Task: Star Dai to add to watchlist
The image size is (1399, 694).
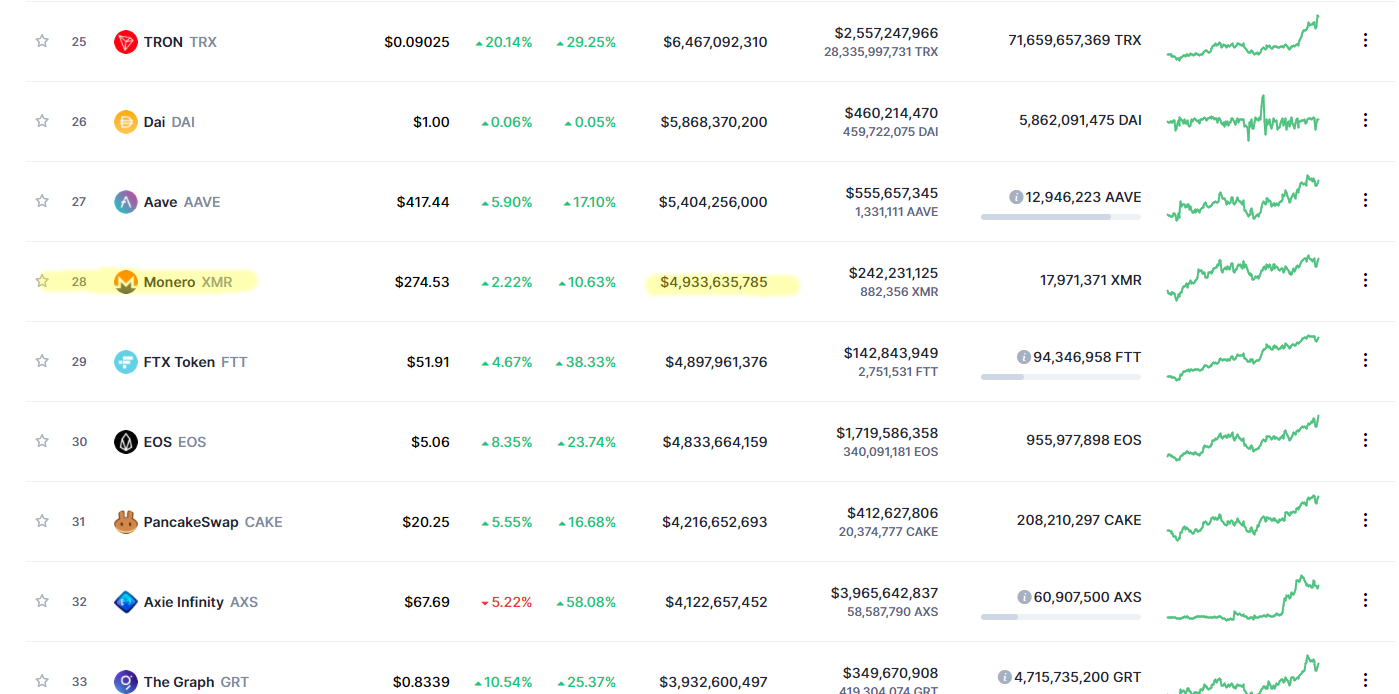Action: pos(42,121)
